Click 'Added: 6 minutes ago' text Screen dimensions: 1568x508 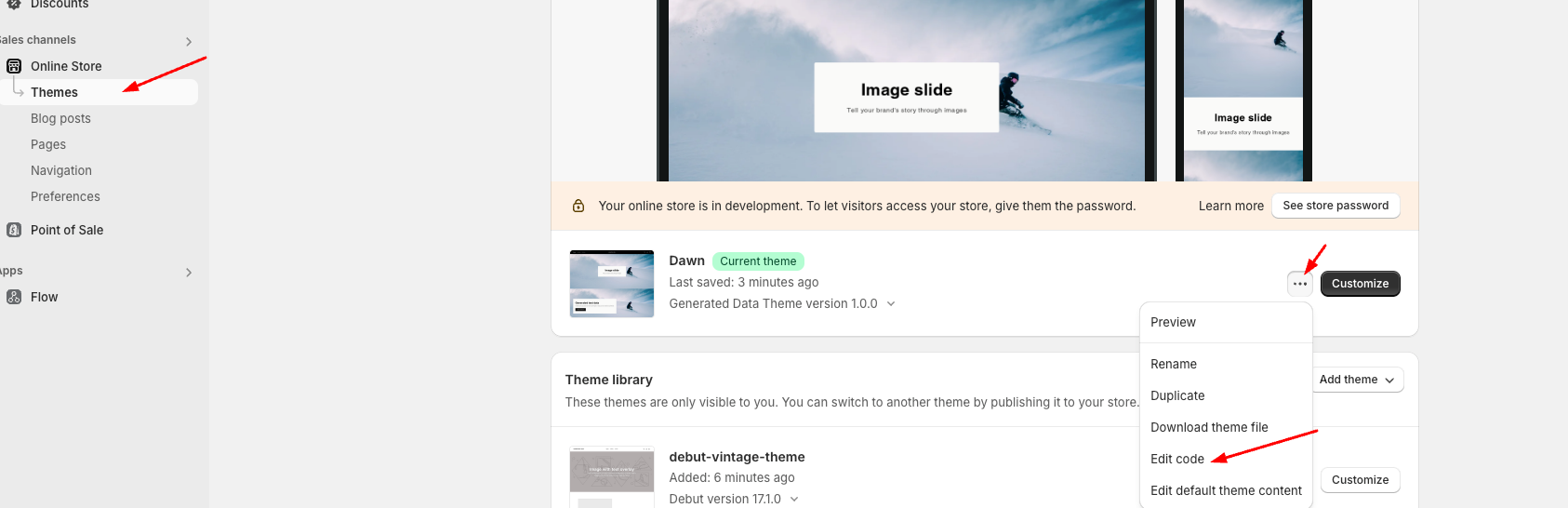(x=732, y=478)
